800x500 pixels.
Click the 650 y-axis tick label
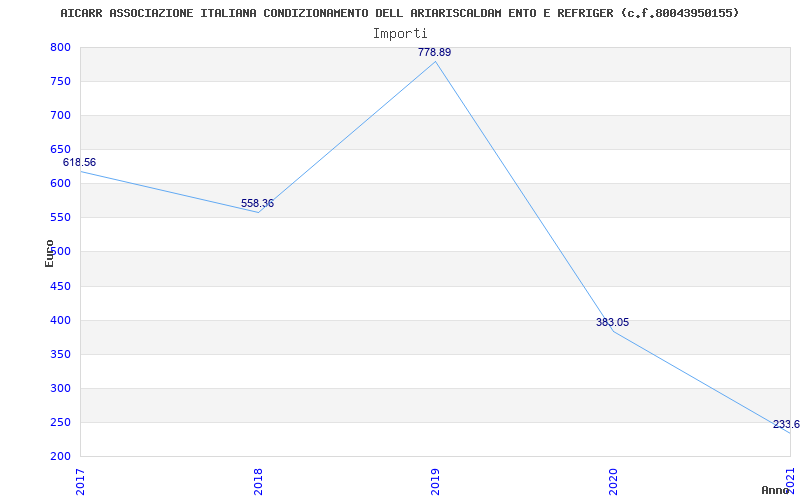(x=60, y=149)
